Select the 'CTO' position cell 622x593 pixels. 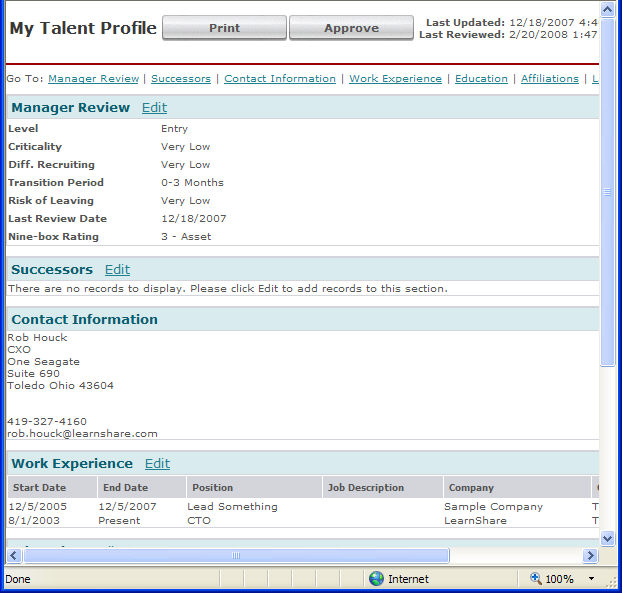click(x=199, y=520)
